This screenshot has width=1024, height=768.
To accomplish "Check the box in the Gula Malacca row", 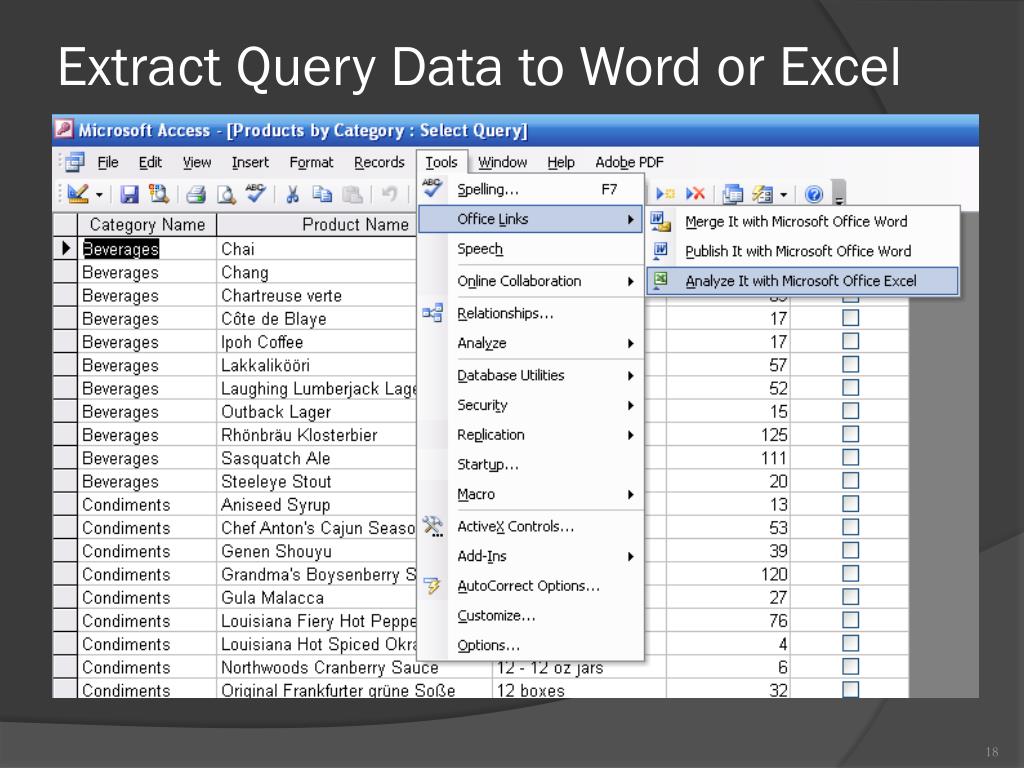I will click(851, 597).
